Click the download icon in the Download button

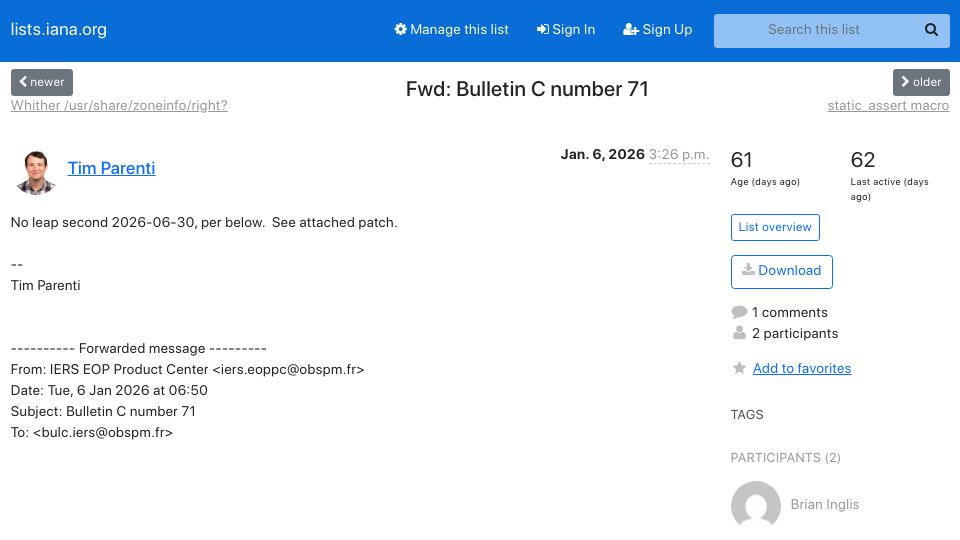(748, 270)
